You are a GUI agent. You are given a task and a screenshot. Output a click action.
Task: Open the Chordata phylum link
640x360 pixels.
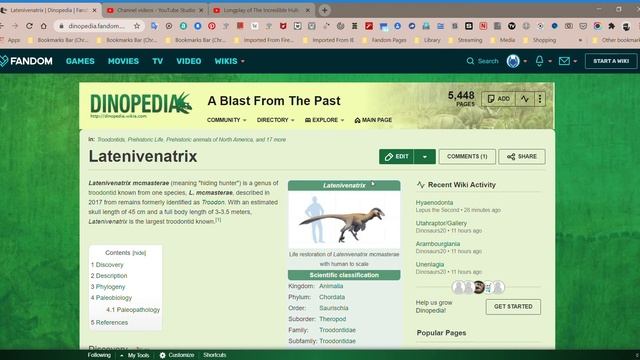coord(332,297)
